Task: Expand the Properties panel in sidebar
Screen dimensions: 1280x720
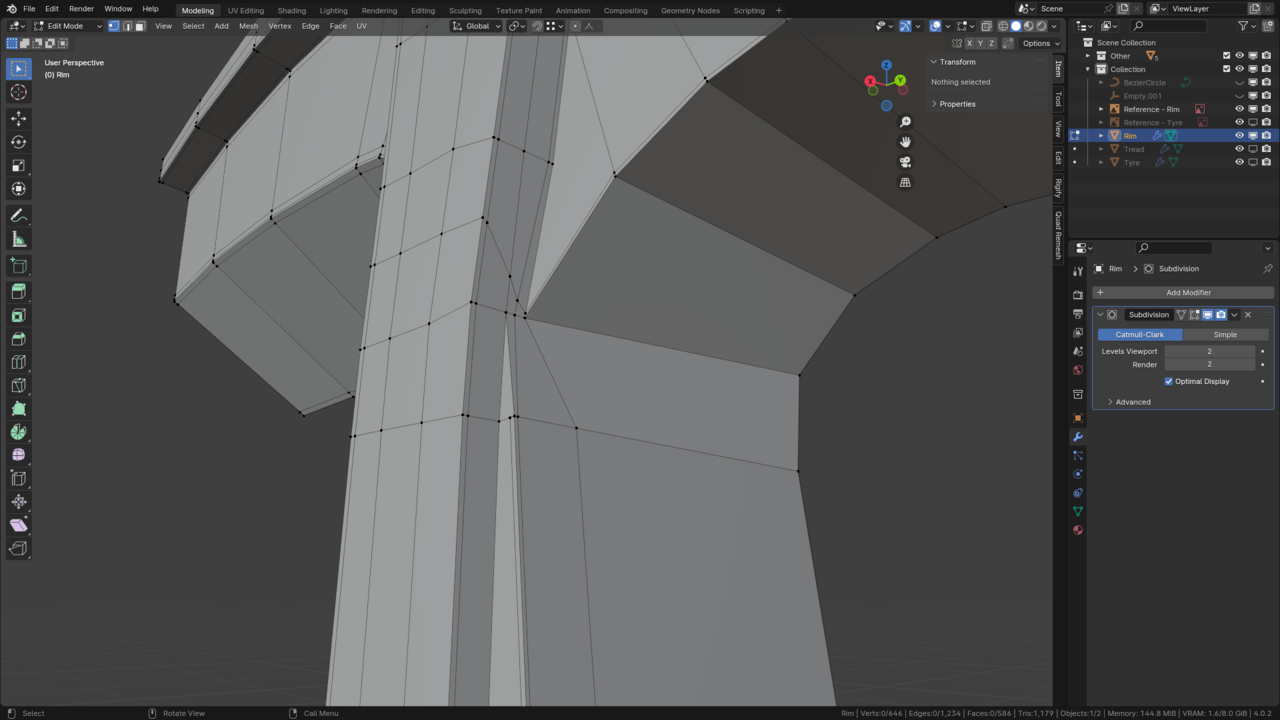Action: click(957, 104)
